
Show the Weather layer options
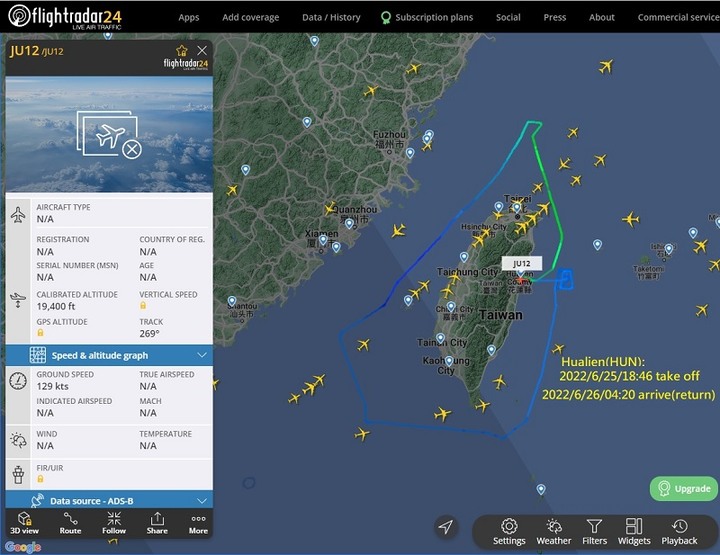tap(553, 532)
